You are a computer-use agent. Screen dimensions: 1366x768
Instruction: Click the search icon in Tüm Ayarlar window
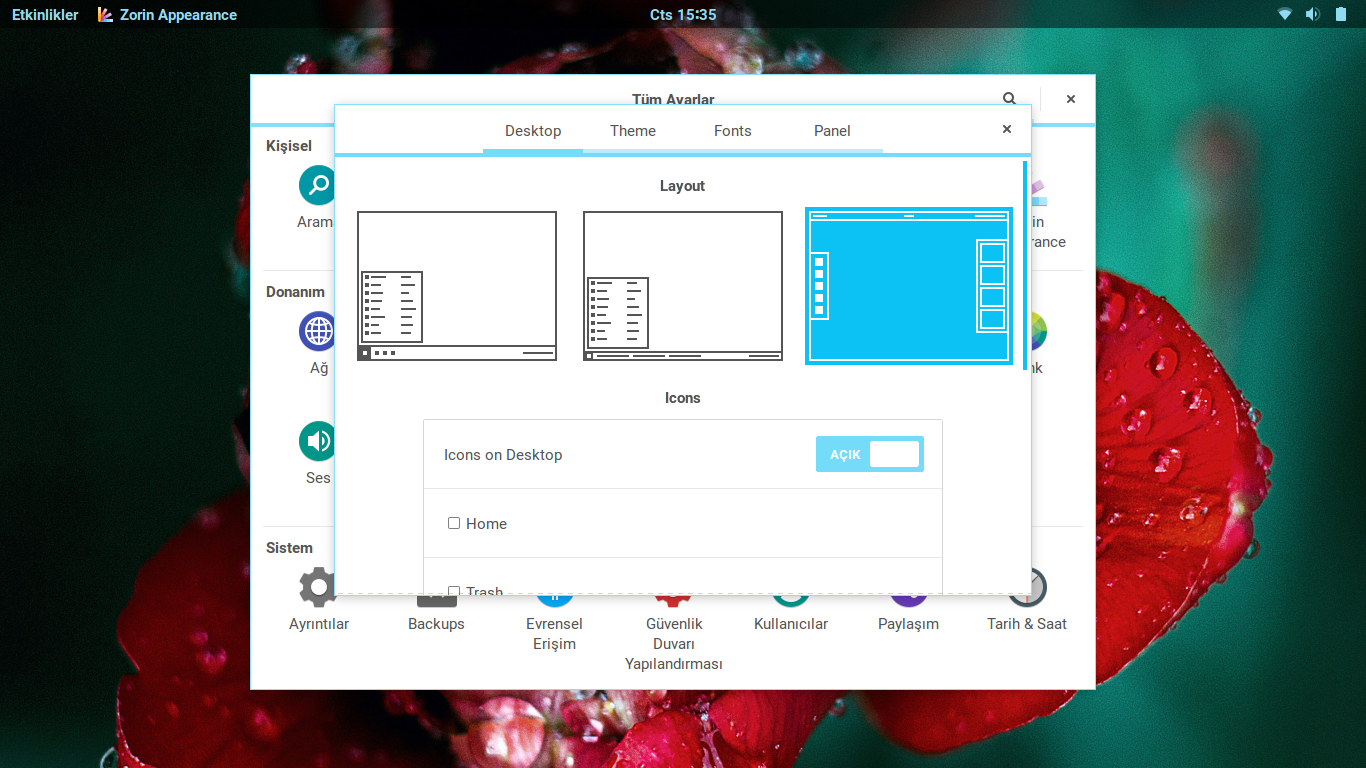tap(1010, 99)
